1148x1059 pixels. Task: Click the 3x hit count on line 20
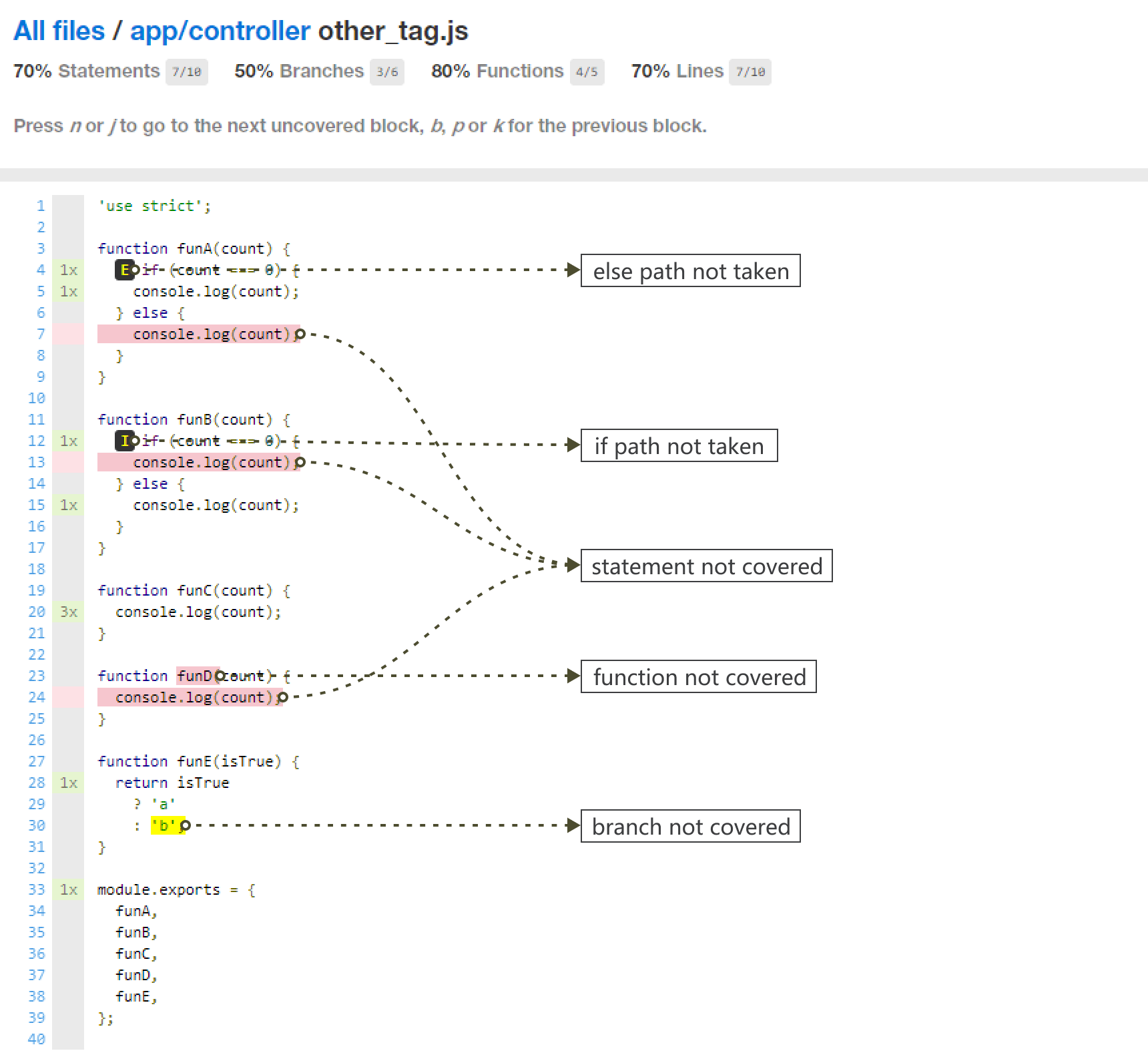69,612
